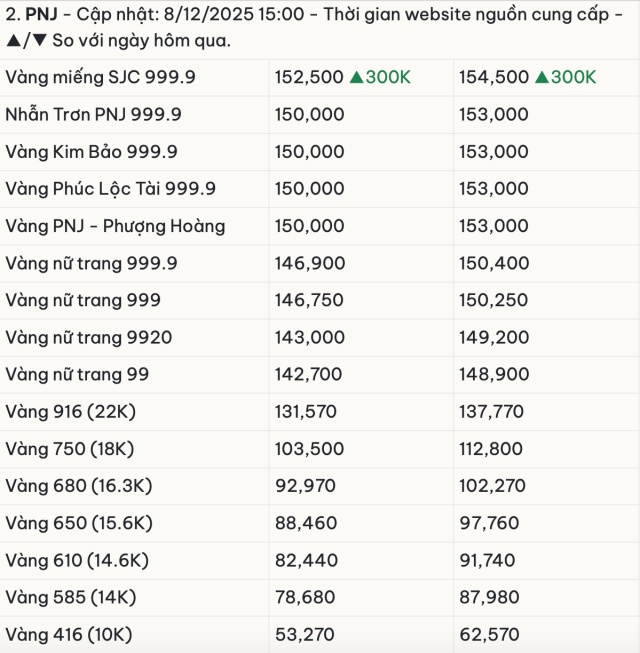This screenshot has height=653, width=640.
Task: Click the 103,500 price for Vàng 750
Action: coord(309,448)
